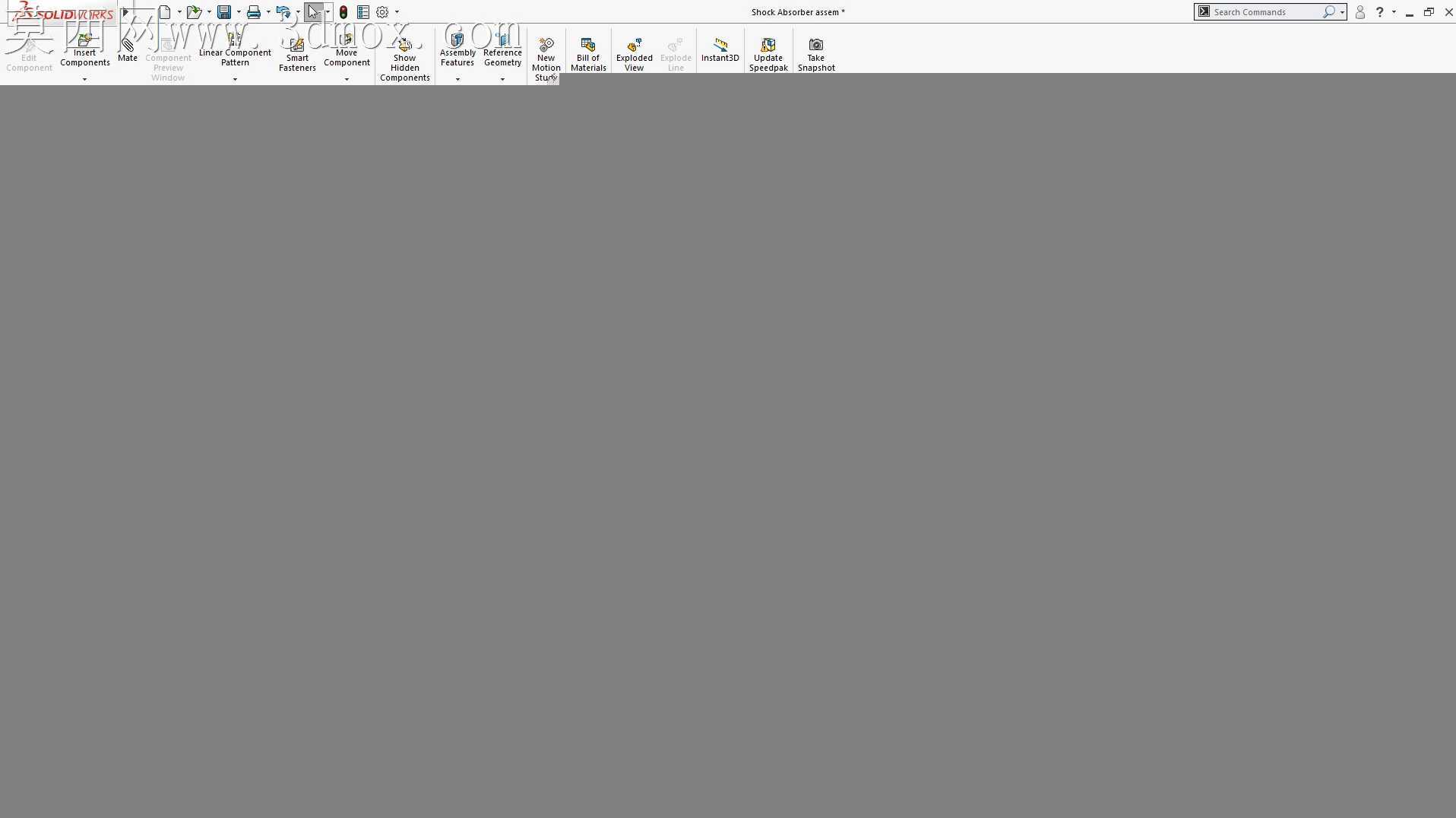
Task: Click the Shock Absorber assem title
Action: (798, 12)
